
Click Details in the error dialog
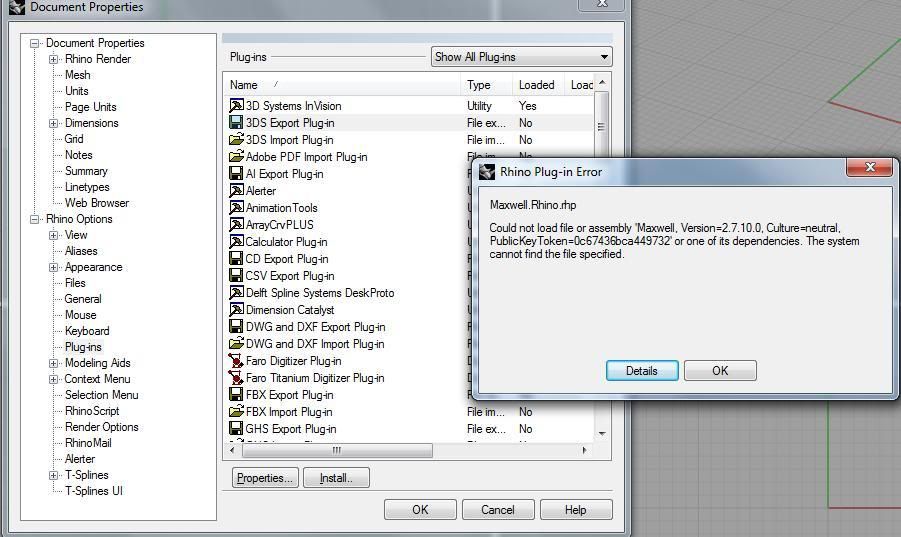642,370
